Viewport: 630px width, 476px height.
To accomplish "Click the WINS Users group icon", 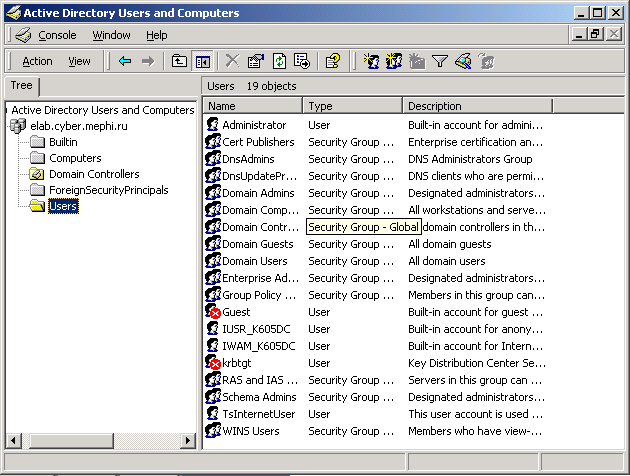I will coord(213,431).
